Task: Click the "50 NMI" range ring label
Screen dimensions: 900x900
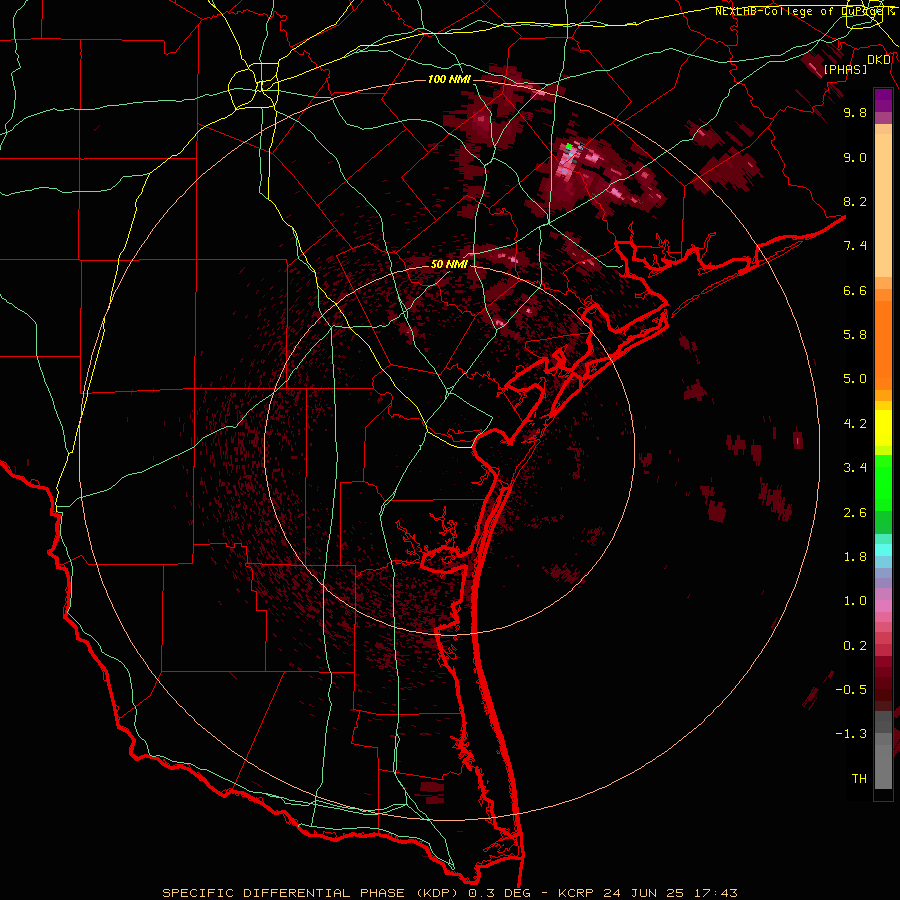Action: point(449,264)
